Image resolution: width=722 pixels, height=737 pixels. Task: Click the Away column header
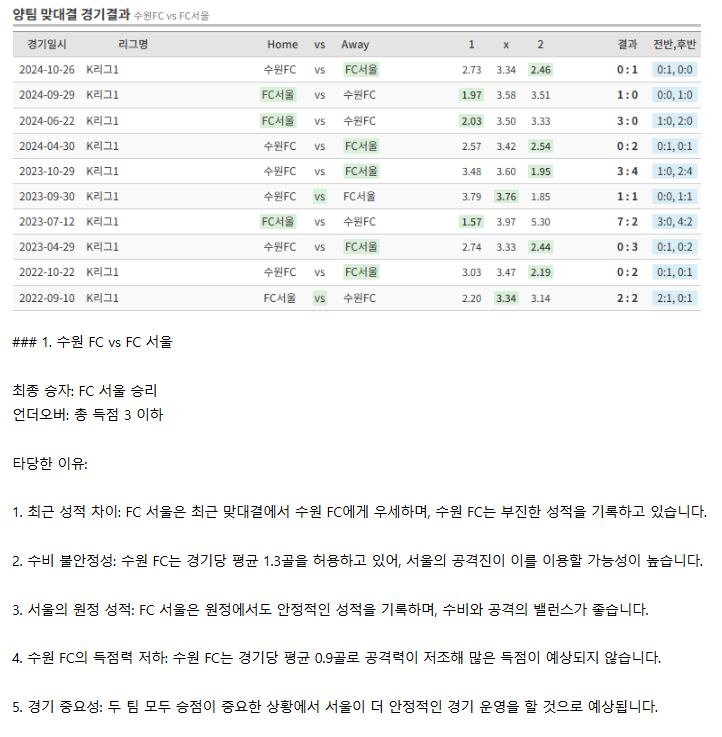355,45
